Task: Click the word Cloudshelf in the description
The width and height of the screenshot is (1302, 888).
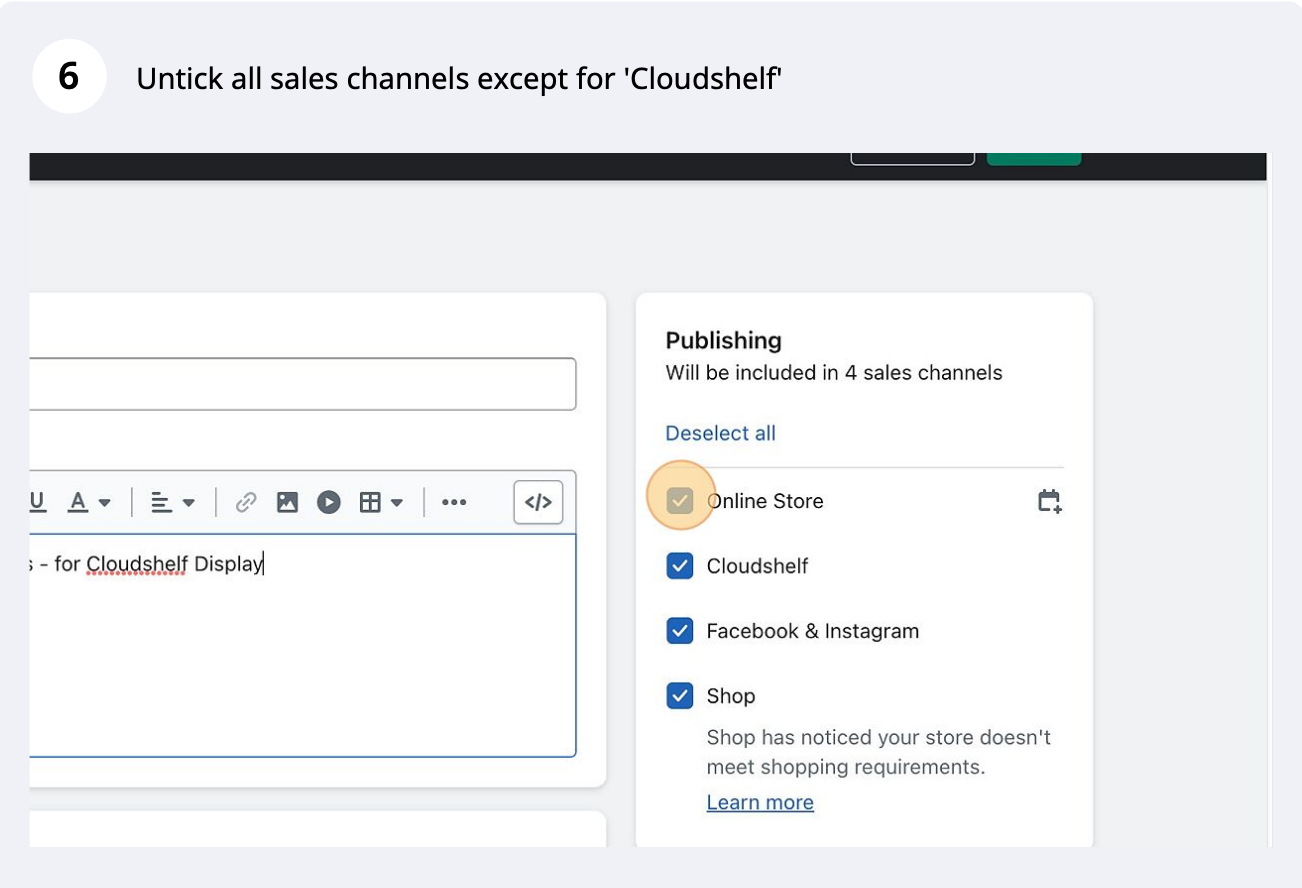Action: pos(137,564)
